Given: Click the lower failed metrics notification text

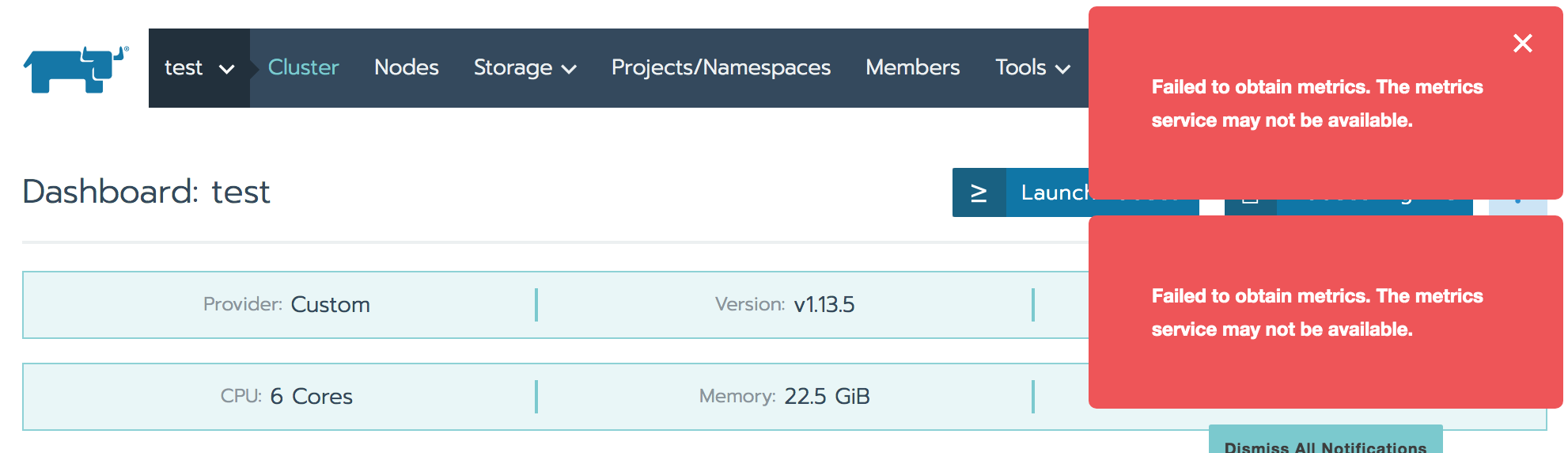Looking at the screenshot, I should point(1316,313).
